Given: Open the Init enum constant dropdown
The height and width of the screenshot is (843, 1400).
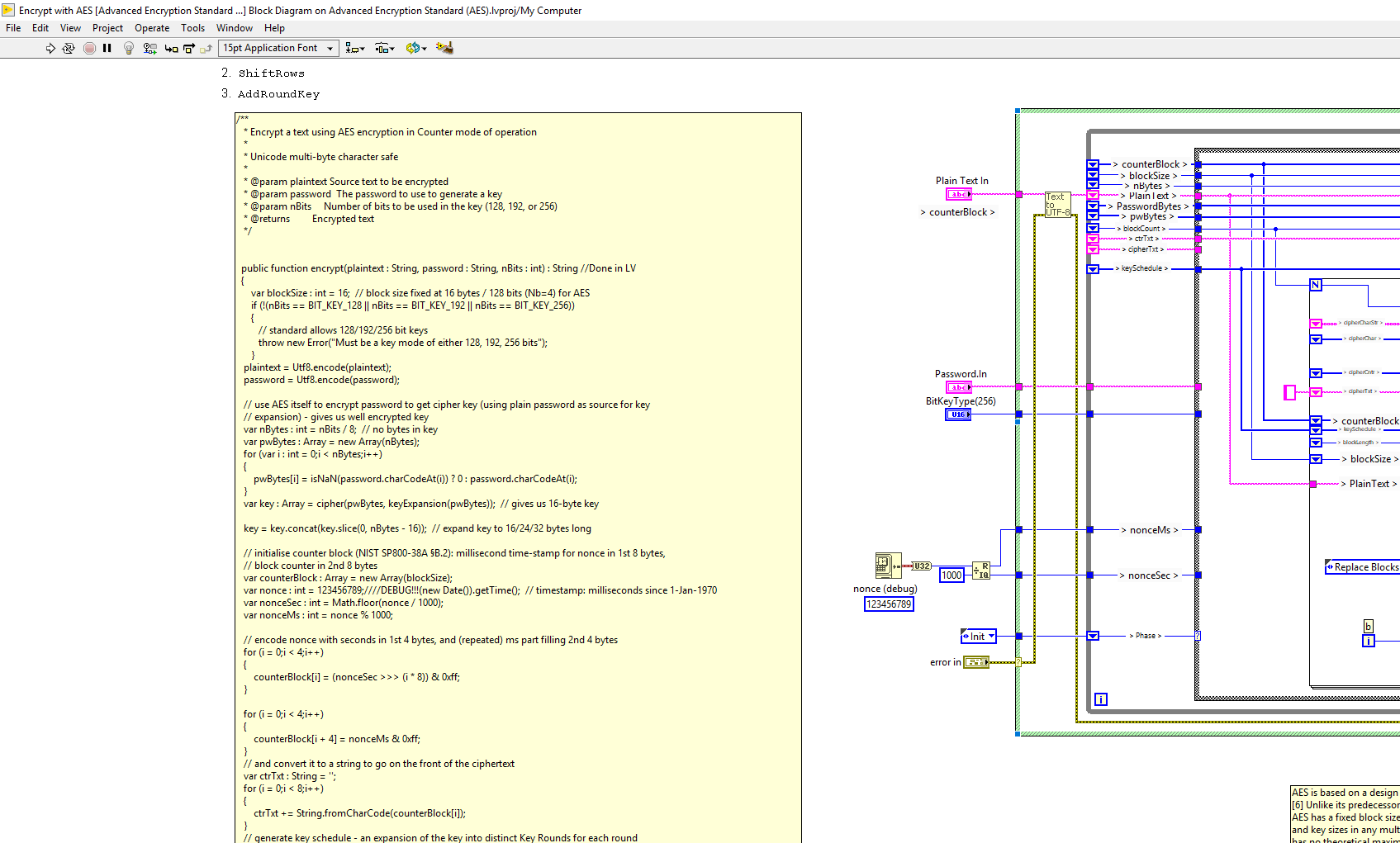Looking at the screenshot, I should click(x=989, y=636).
